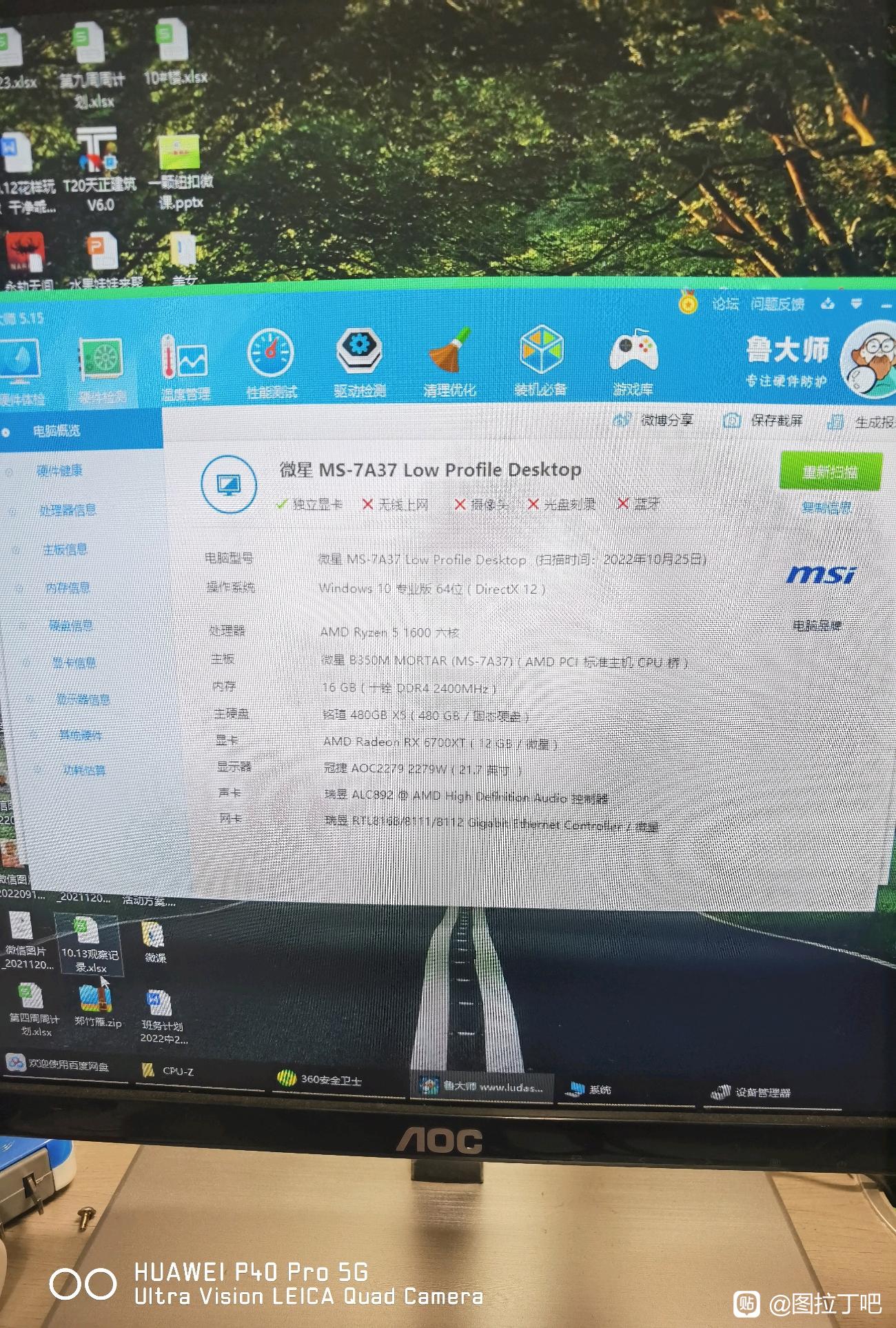Screen dimensions: 896x1328
Task: Select 班务计划2022中2 document icon
Action: coord(163,1016)
